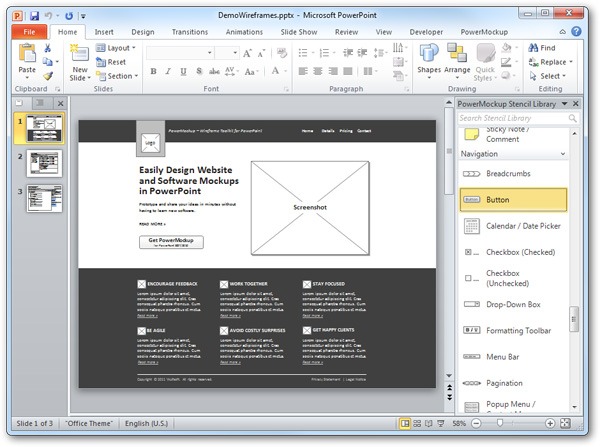The width and height of the screenshot is (600, 447).
Task: Click the Decrease Indent icon
Action: 348,53
